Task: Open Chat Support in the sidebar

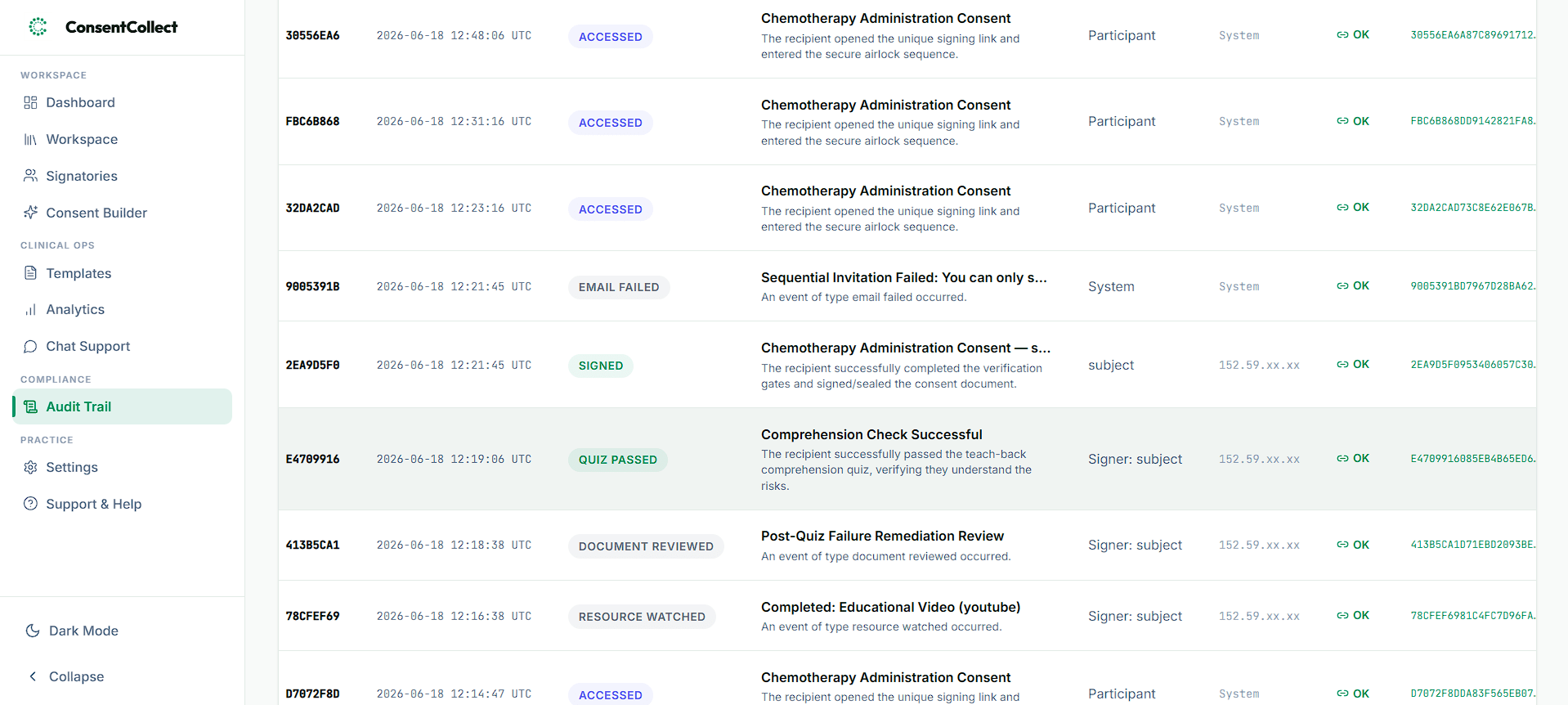Action: (x=123, y=346)
